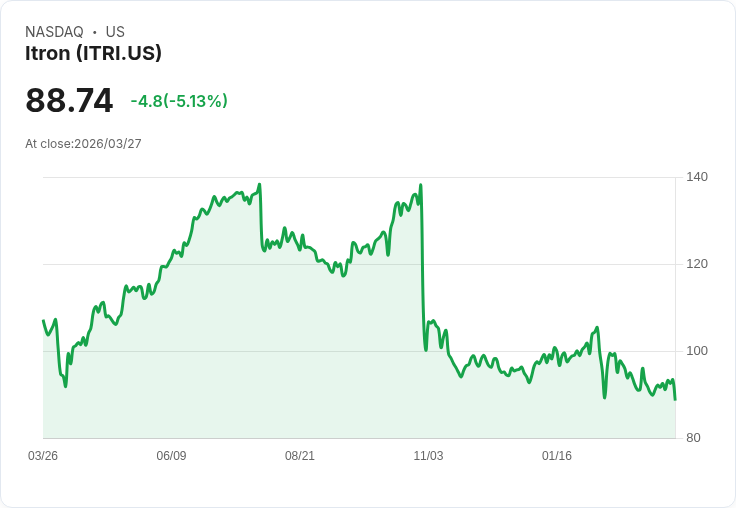Click the -4.8(-5.13%) price change
Screen dimensions: 736x508
tap(179, 101)
